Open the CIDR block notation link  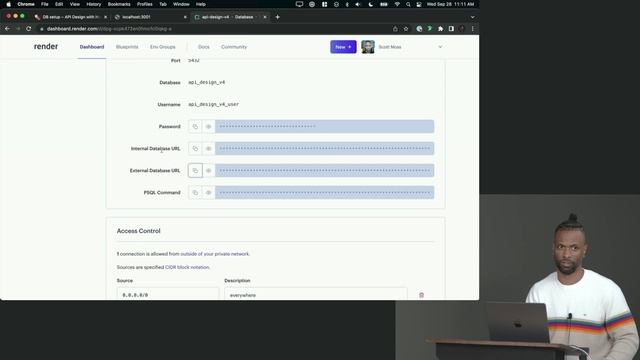coord(187,267)
